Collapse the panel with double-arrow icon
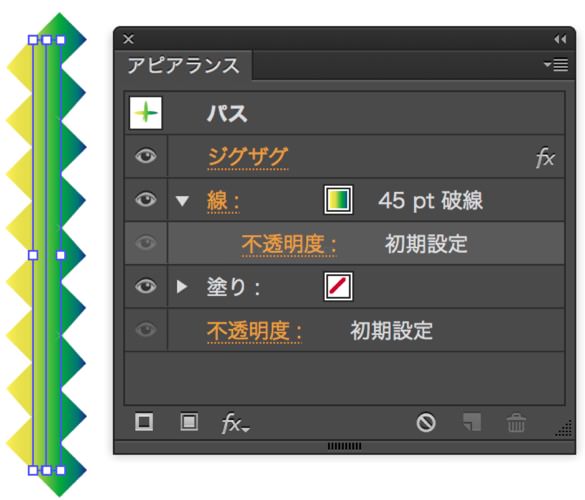The height and width of the screenshot is (500, 585). pyautogui.click(x=560, y=39)
